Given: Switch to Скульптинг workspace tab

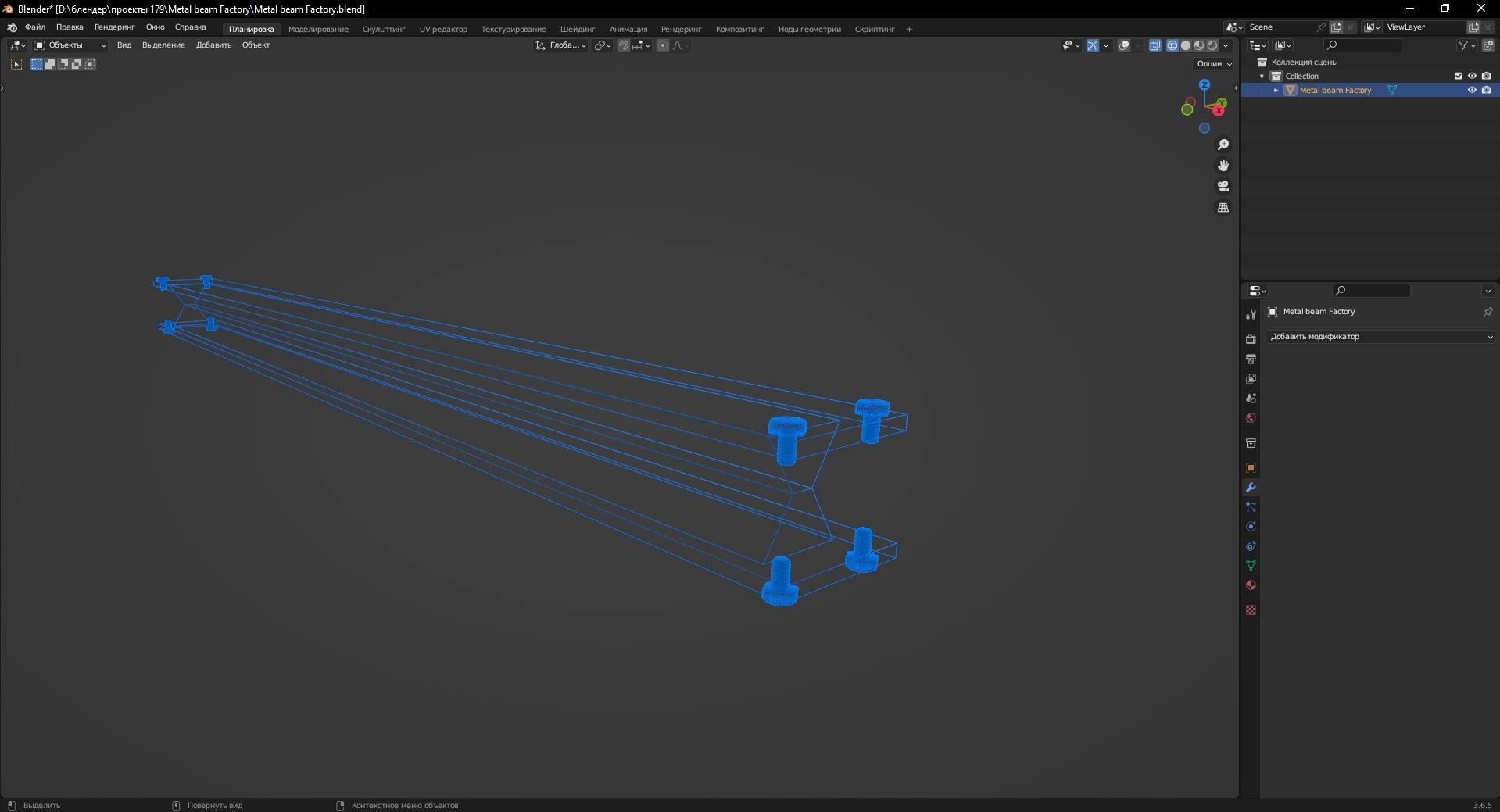Looking at the screenshot, I should [x=384, y=29].
